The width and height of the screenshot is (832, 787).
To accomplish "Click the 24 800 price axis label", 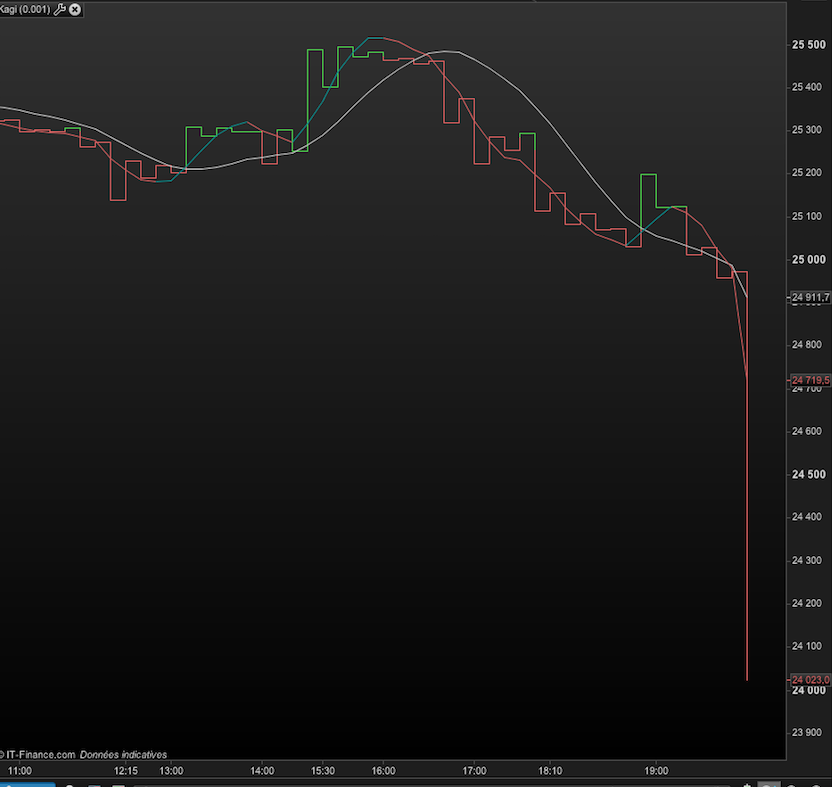I will (x=807, y=345).
